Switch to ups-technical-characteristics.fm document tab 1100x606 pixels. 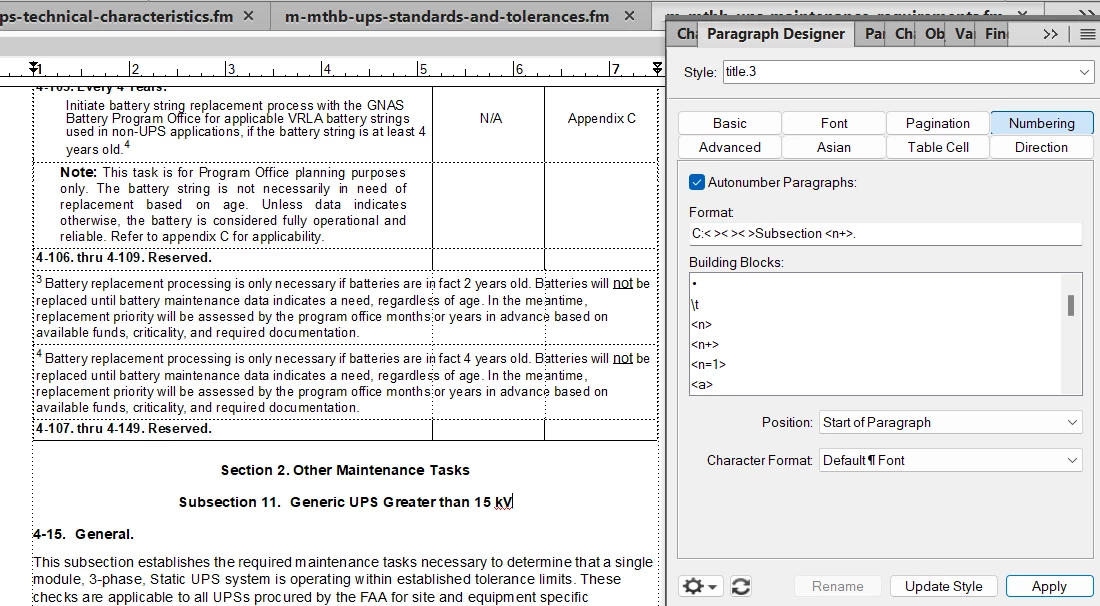coord(116,15)
